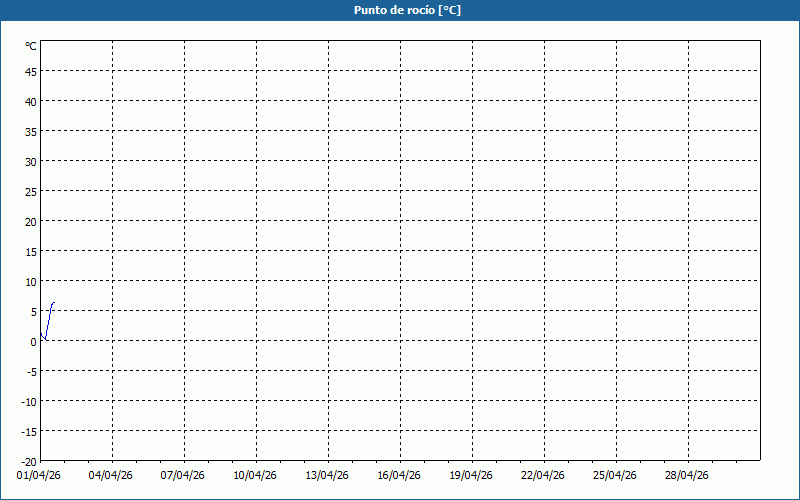
Task: Select the 04/04/26 date label
Action: [x=111, y=475]
